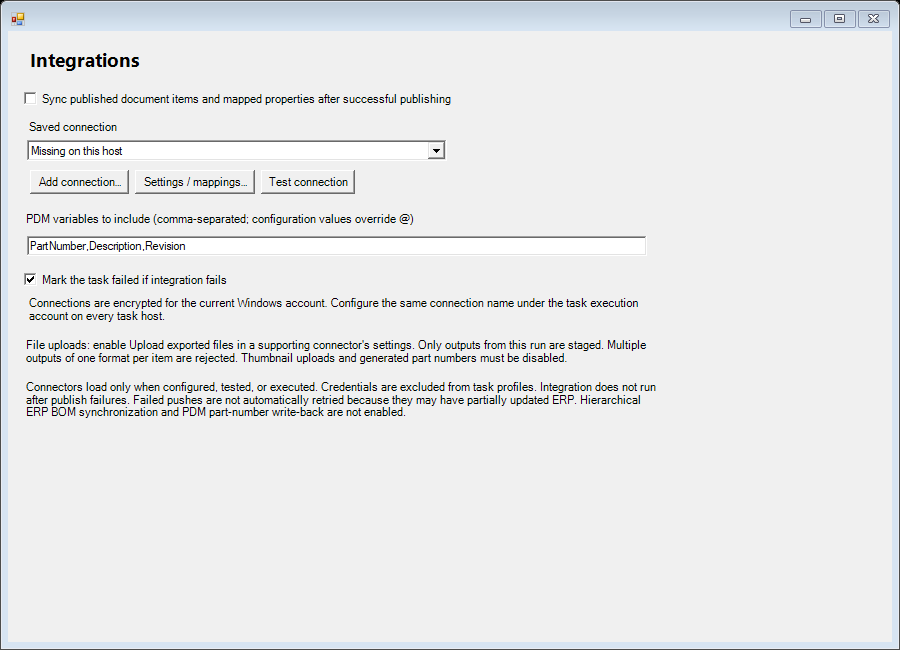The image size is (900, 650).
Task: Close the Integrations window
Action: (x=874, y=19)
